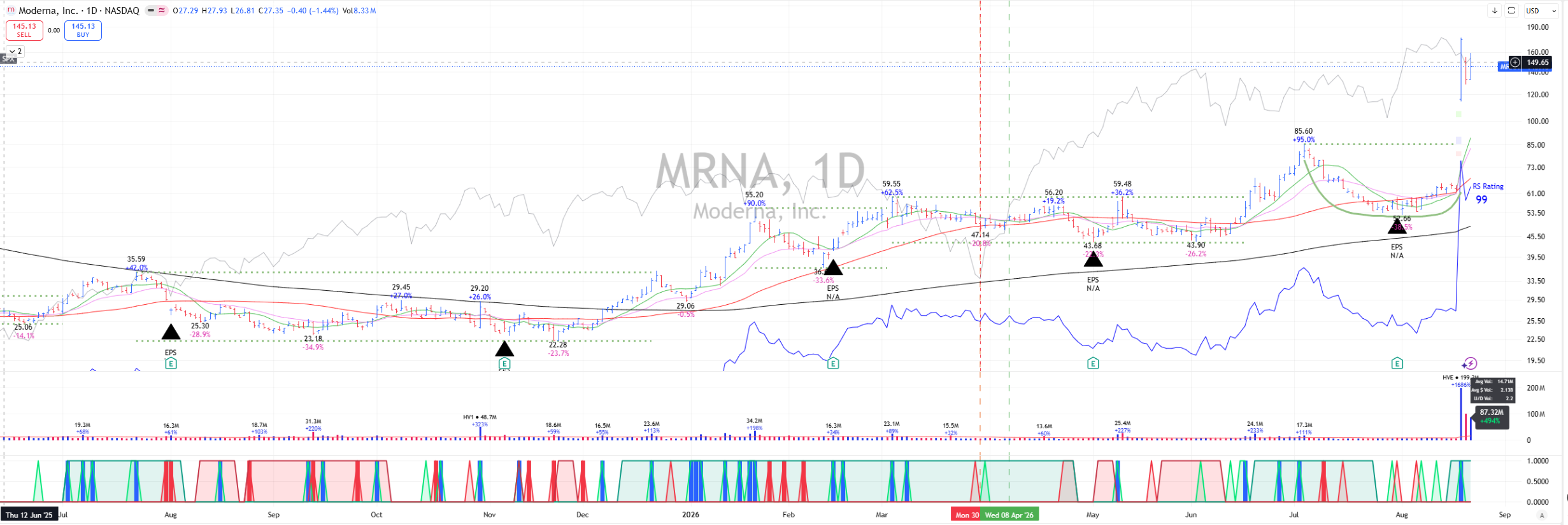
Task: Click the Vol 8.33 M value in the header
Action: (359, 11)
